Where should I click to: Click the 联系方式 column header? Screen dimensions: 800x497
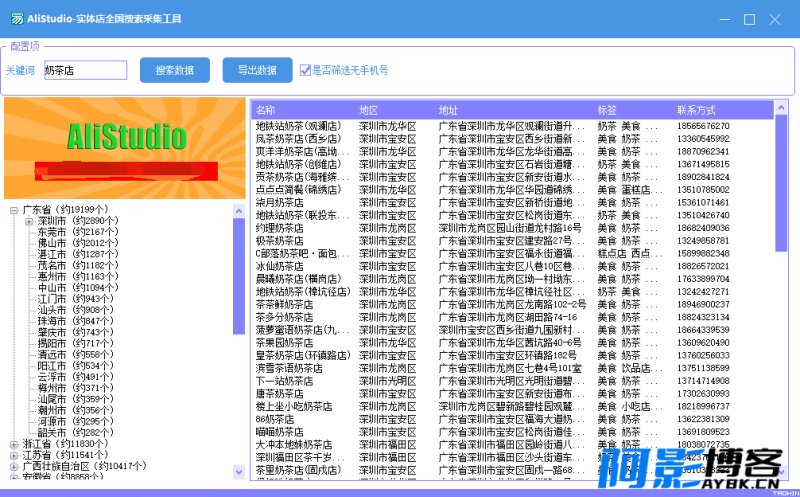pos(720,109)
